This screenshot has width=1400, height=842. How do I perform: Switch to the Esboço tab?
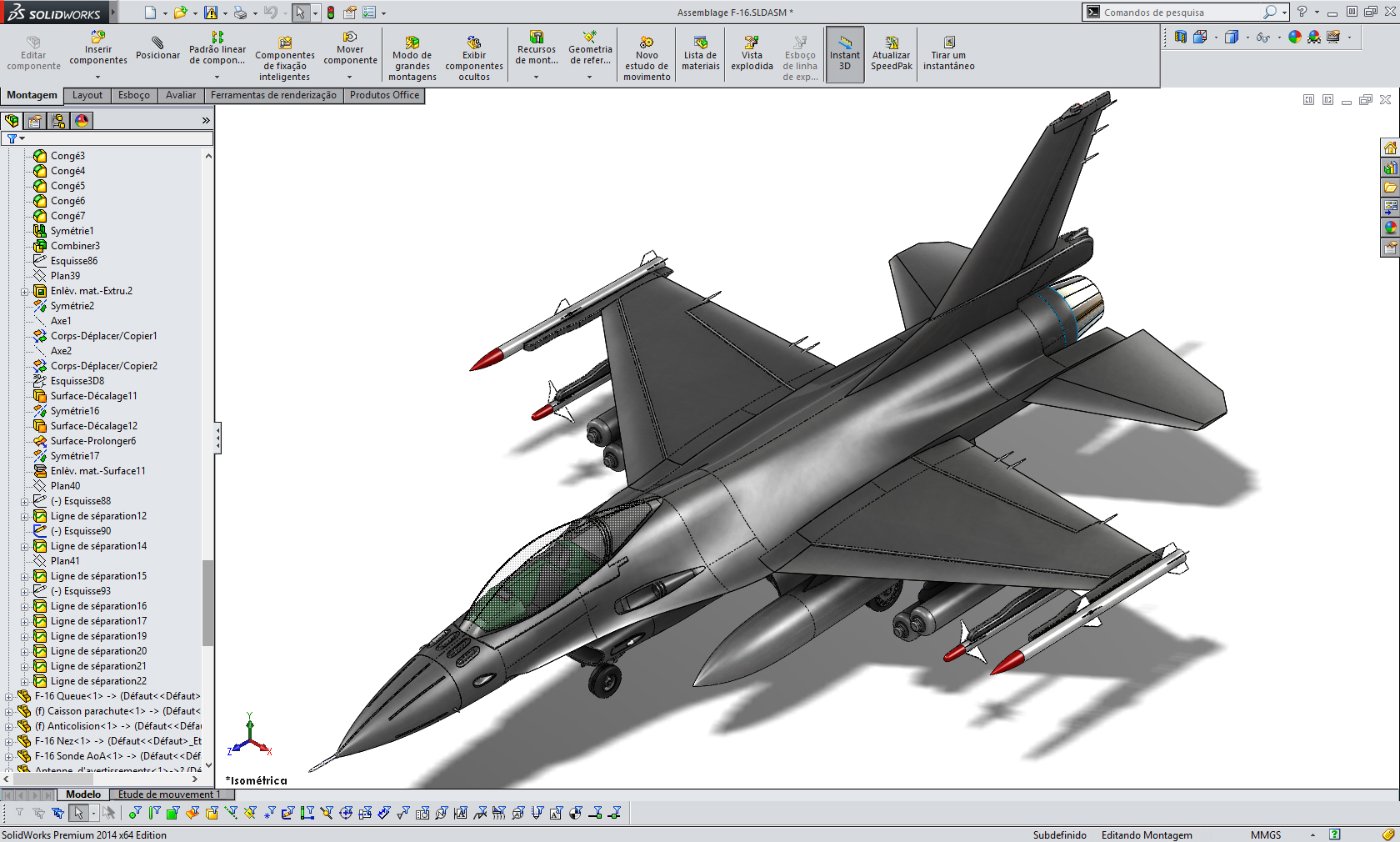pyautogui.click(x=134, y=95)
